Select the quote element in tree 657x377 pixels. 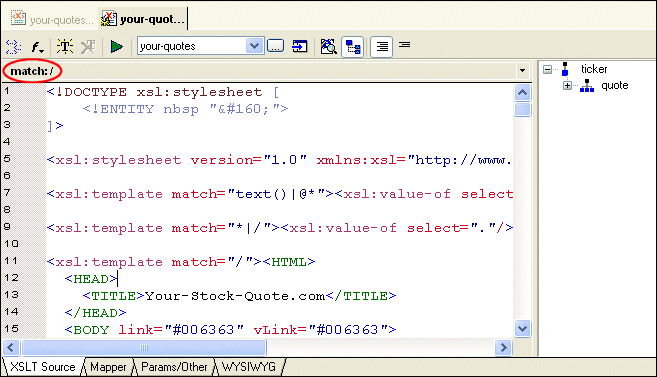click(x=615, y=85)
